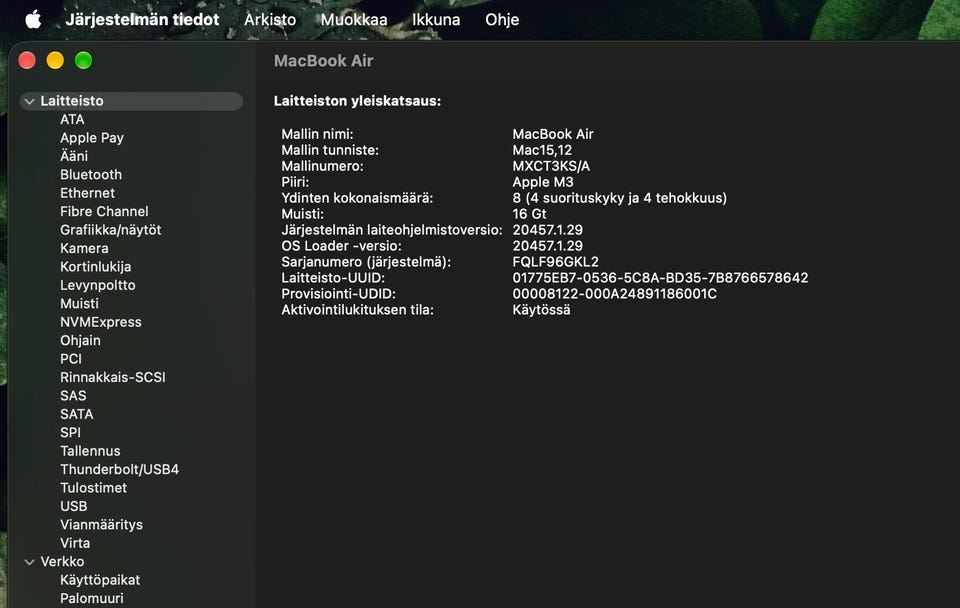960x608 pixels.
Task: Select SPI in the sidebar
Action: pos(70,432)
